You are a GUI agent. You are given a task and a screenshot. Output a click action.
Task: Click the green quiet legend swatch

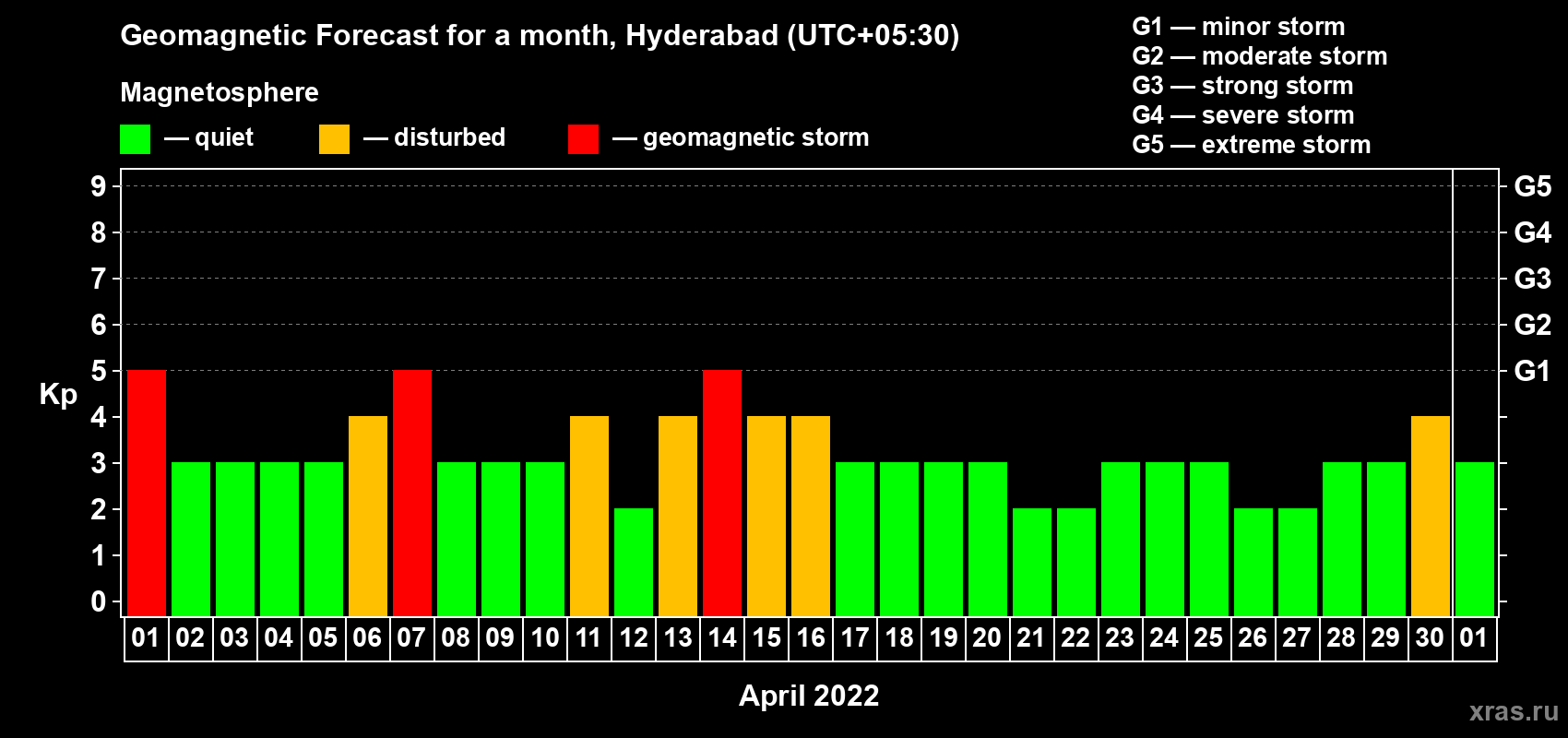point(135,139)
